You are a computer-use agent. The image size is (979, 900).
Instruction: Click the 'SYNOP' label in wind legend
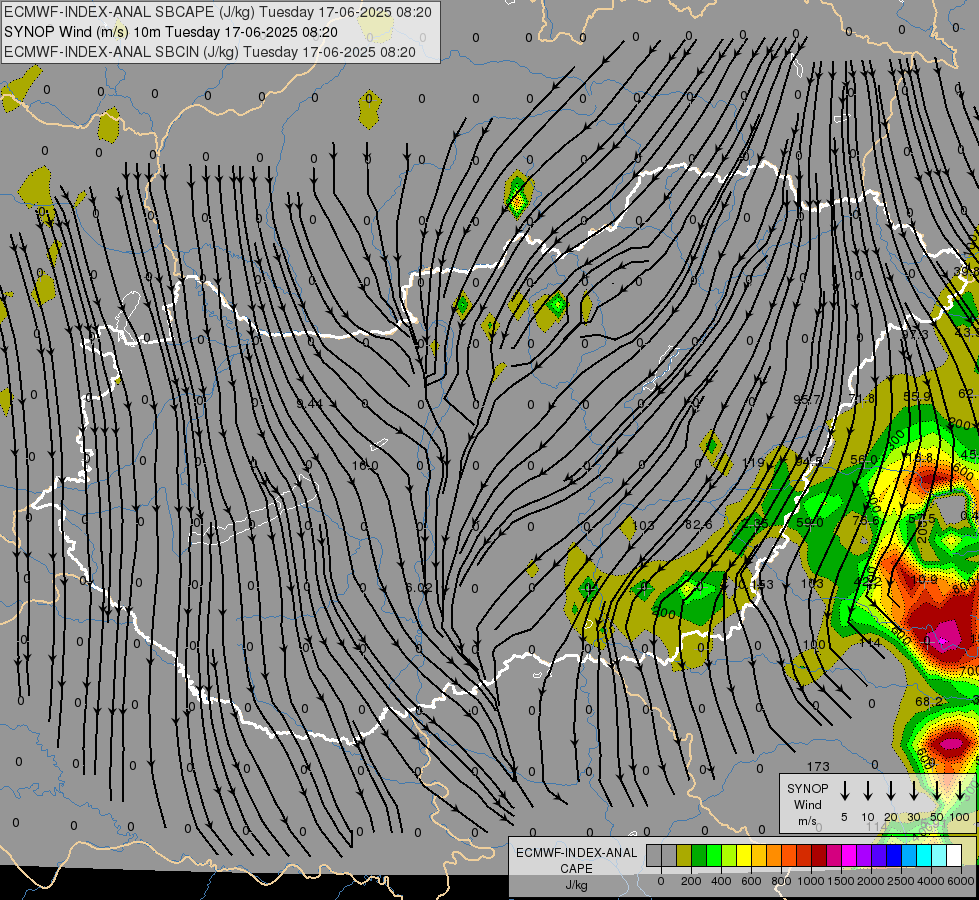(x=807, y=788)
